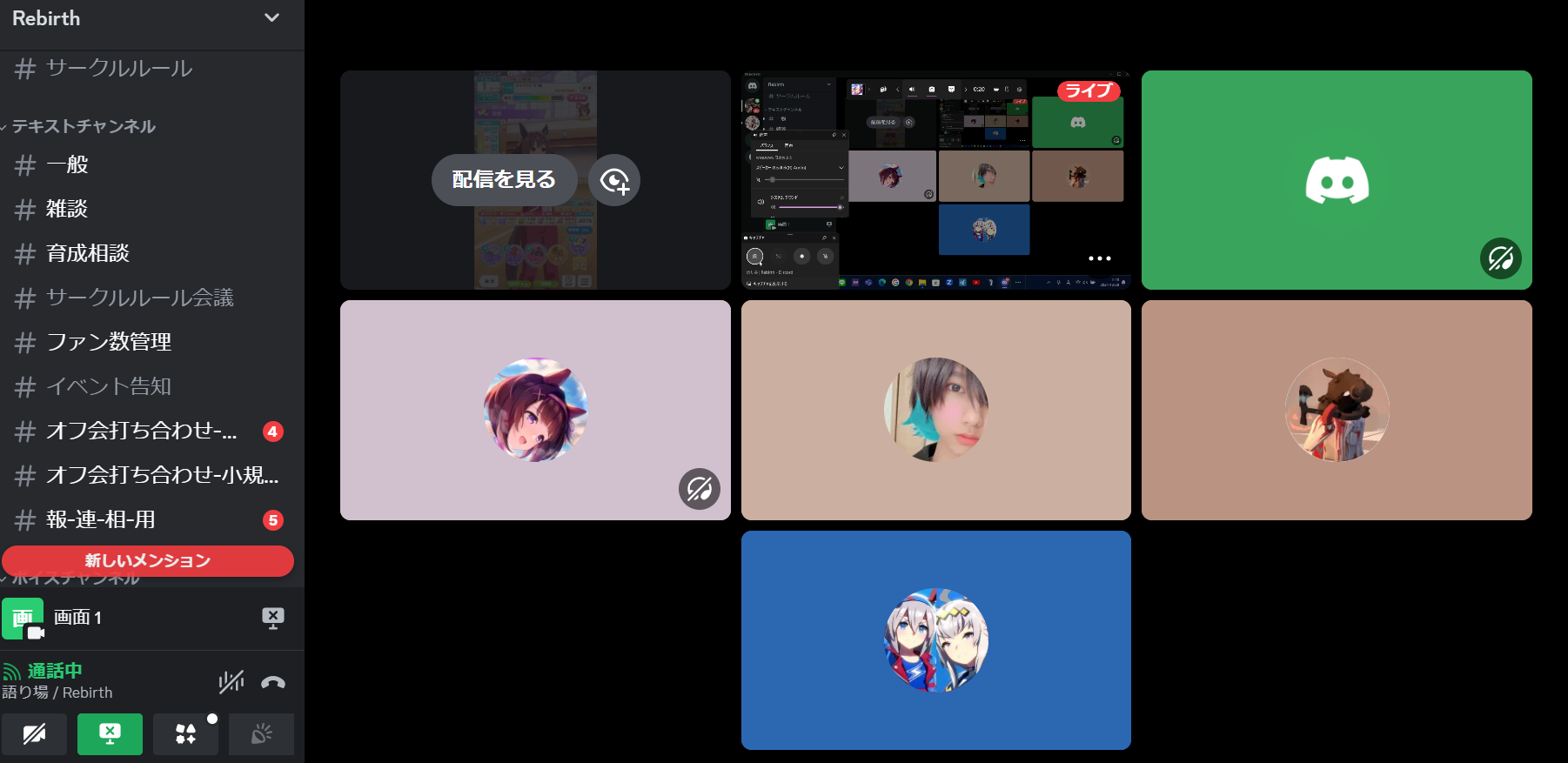Open the activities launcher icon

[185, 734]
